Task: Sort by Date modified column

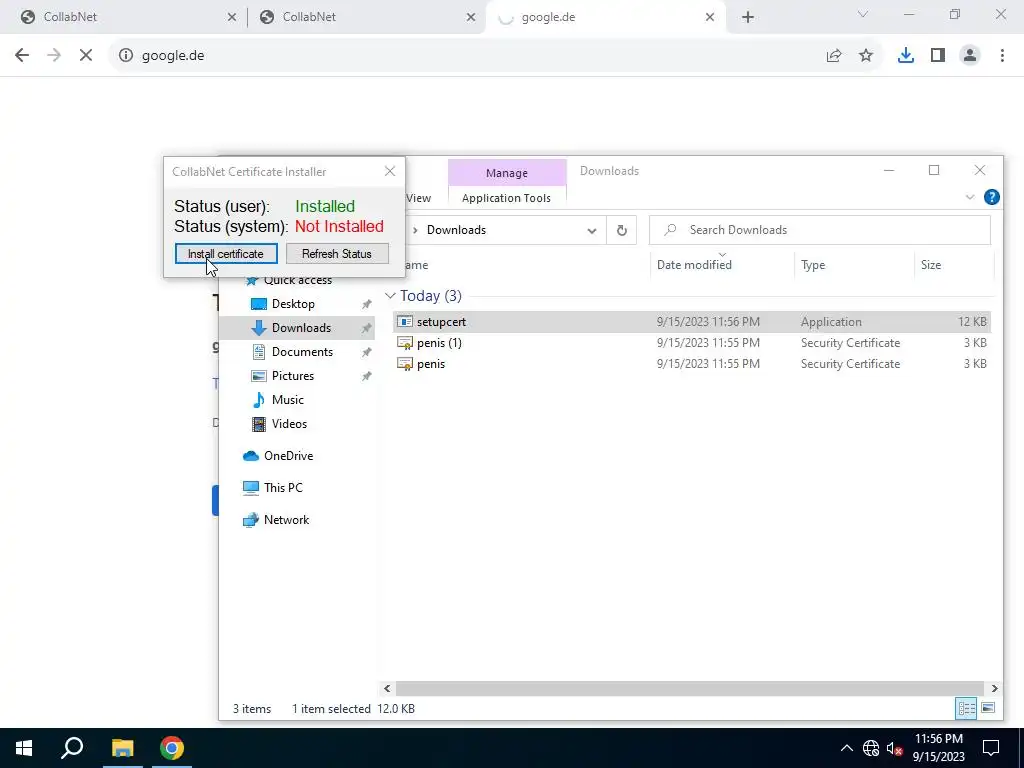Action: point(722,264)
